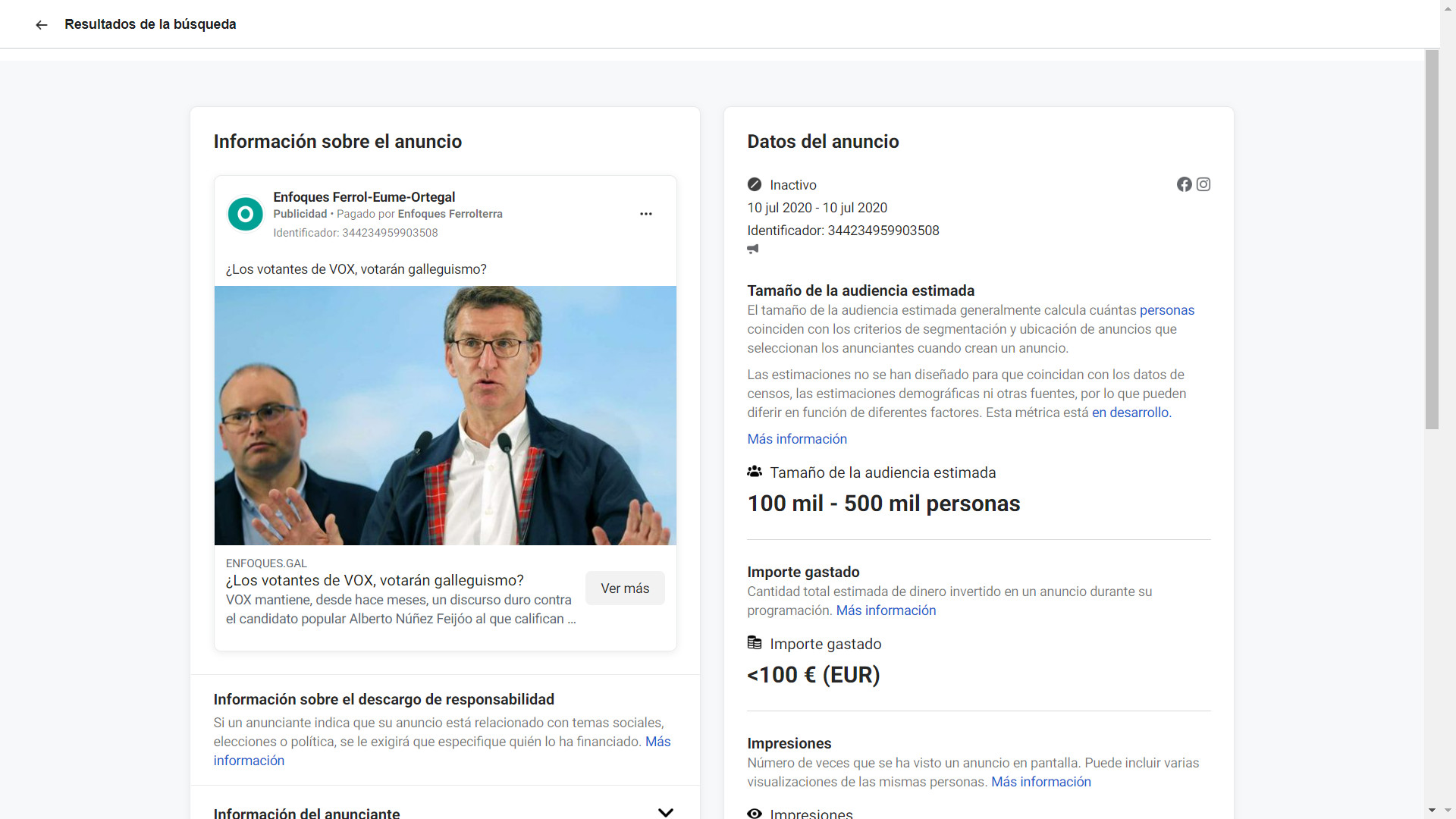Click the 'Información del anunciante' section title

click(306, 813)
